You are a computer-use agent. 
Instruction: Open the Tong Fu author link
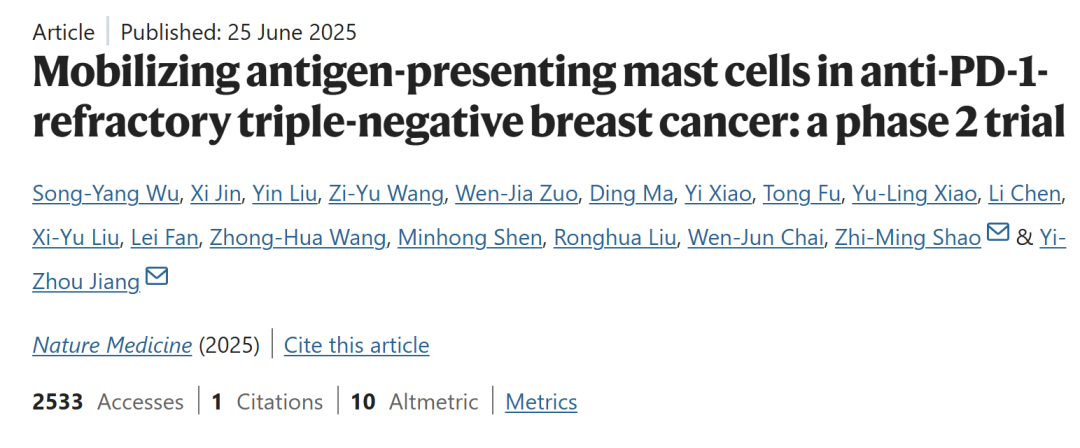801,194
